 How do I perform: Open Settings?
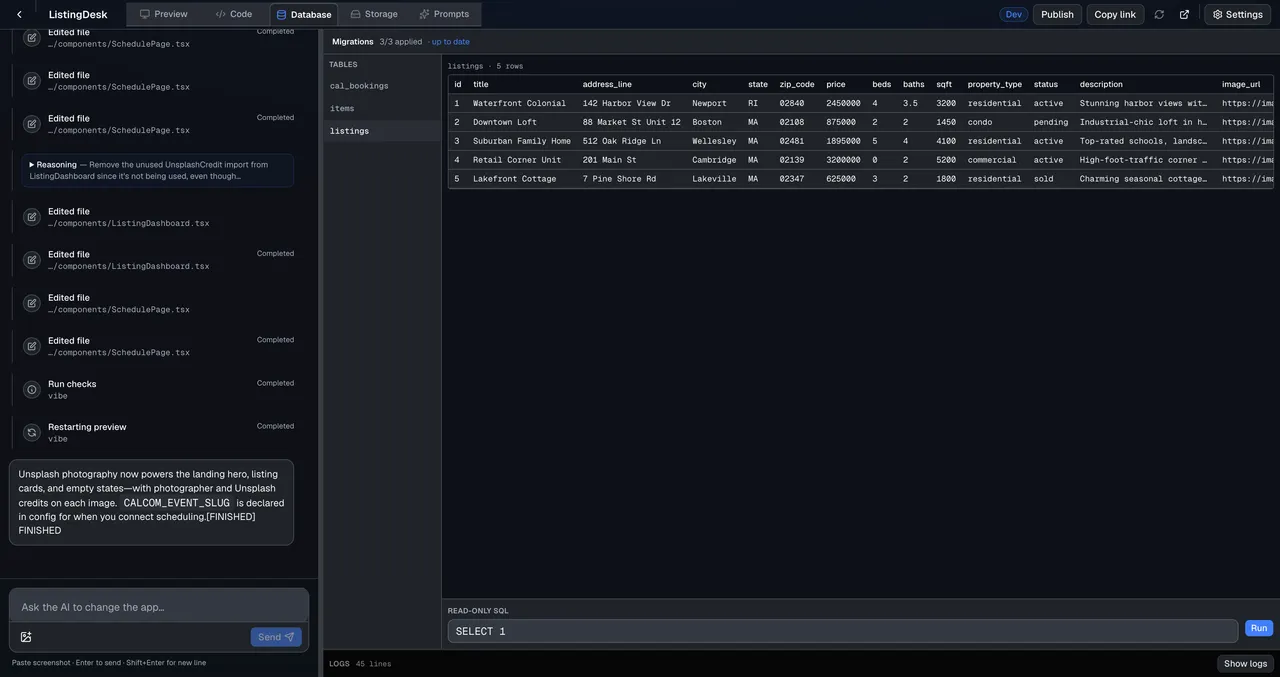click(1237, 14)
